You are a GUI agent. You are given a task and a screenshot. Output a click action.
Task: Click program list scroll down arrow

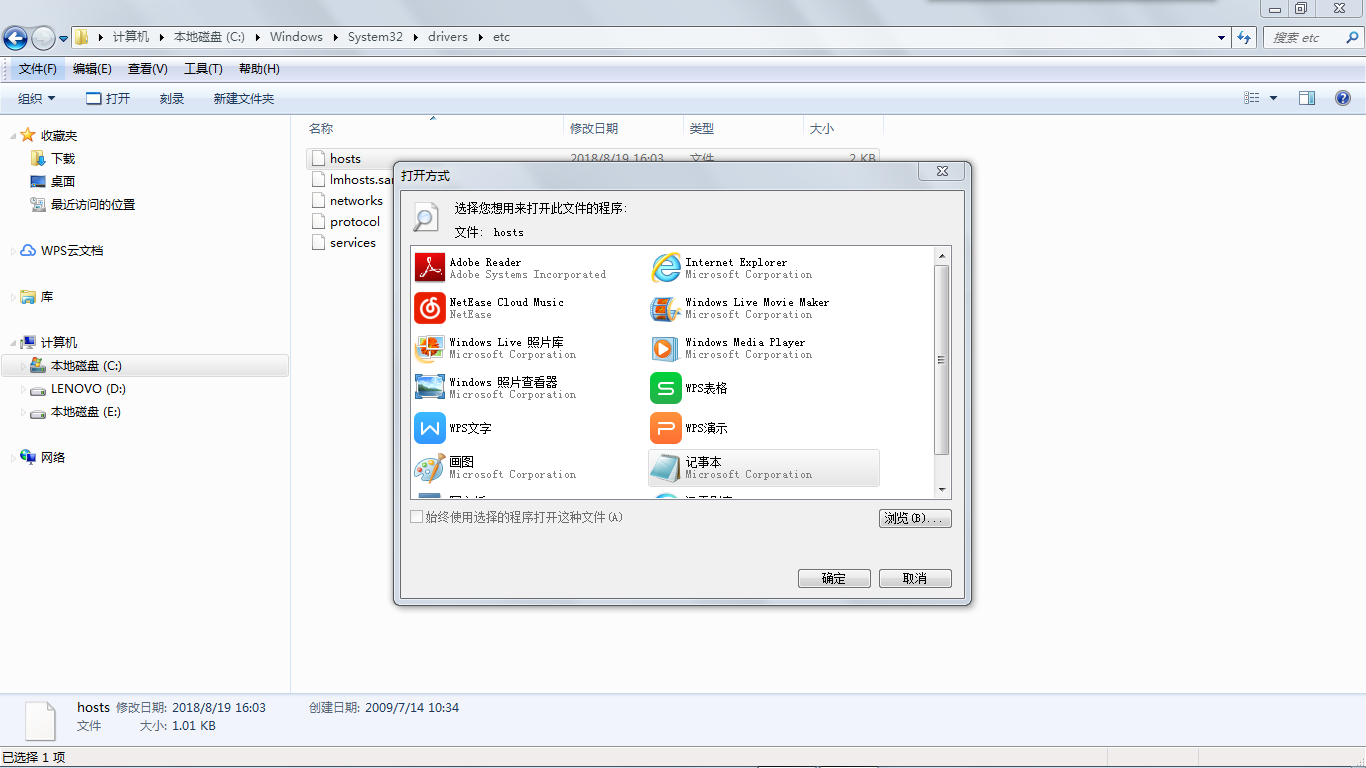[941, 489]
